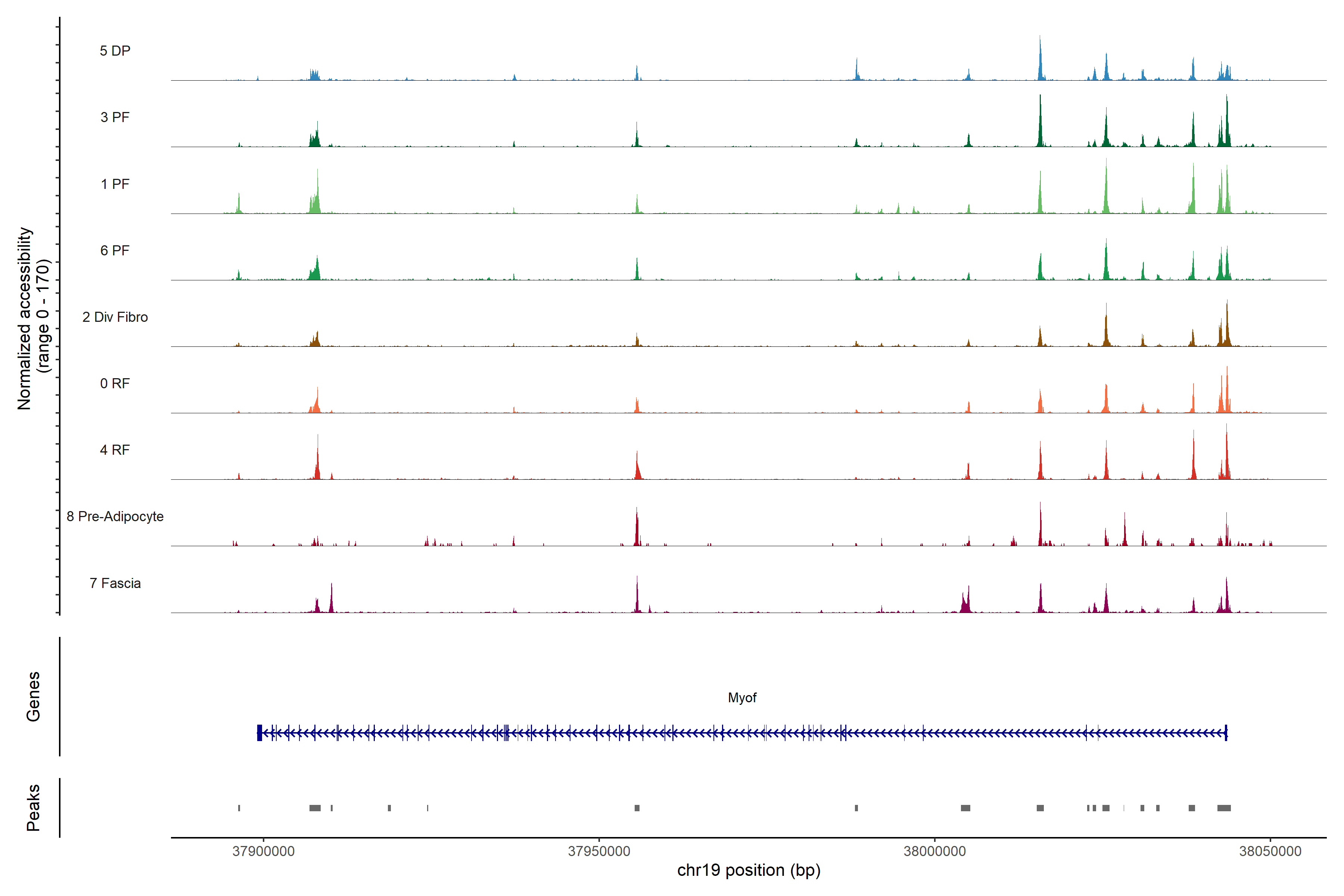The height and width of the screenshot is (896, 1344).
Task: Click the chr19 position axis title
Action: click(x=749, y=870)
